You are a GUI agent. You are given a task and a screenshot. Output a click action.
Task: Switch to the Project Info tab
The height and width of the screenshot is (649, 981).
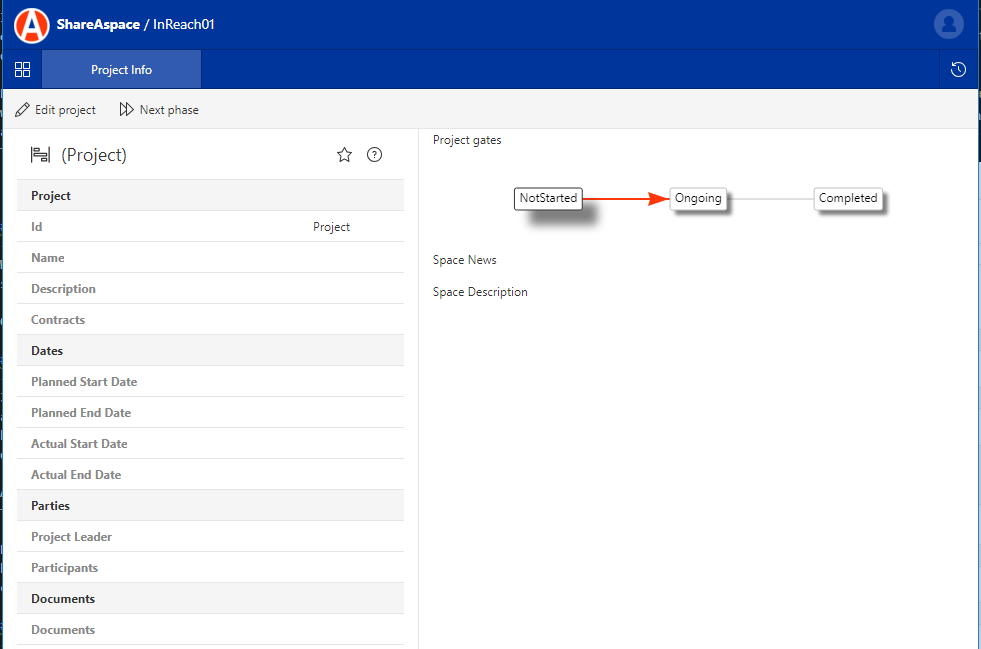121,70
